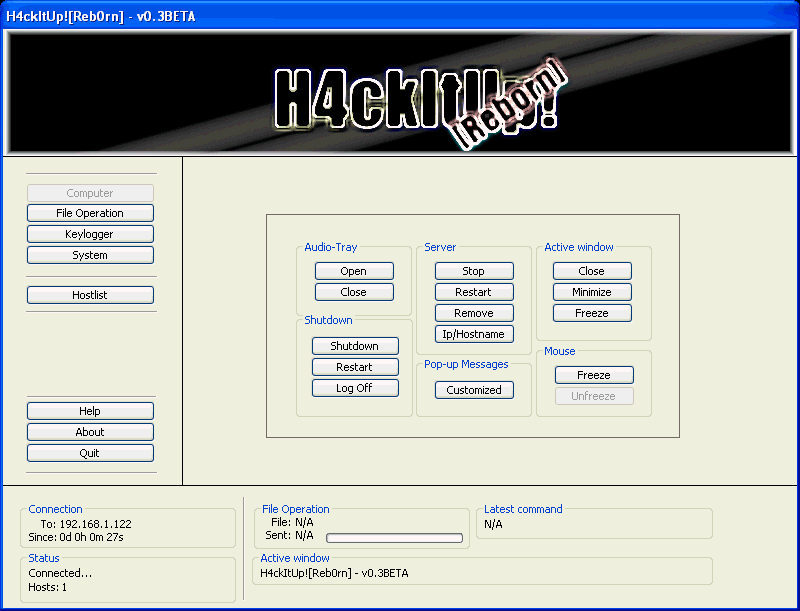
Task: Open the File Operation panel
Action: click(x=90, y=212)
